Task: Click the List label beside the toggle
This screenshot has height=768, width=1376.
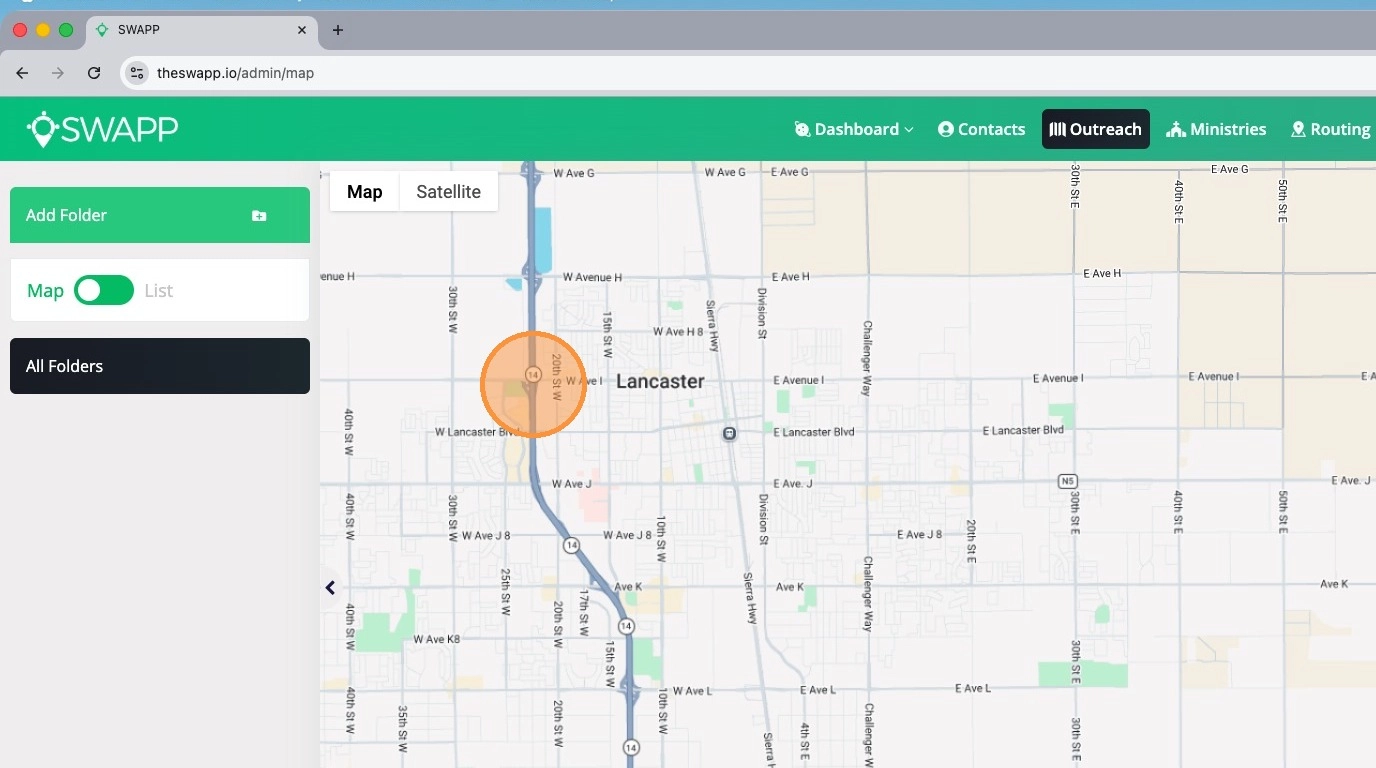Action: tap(158, 291)
